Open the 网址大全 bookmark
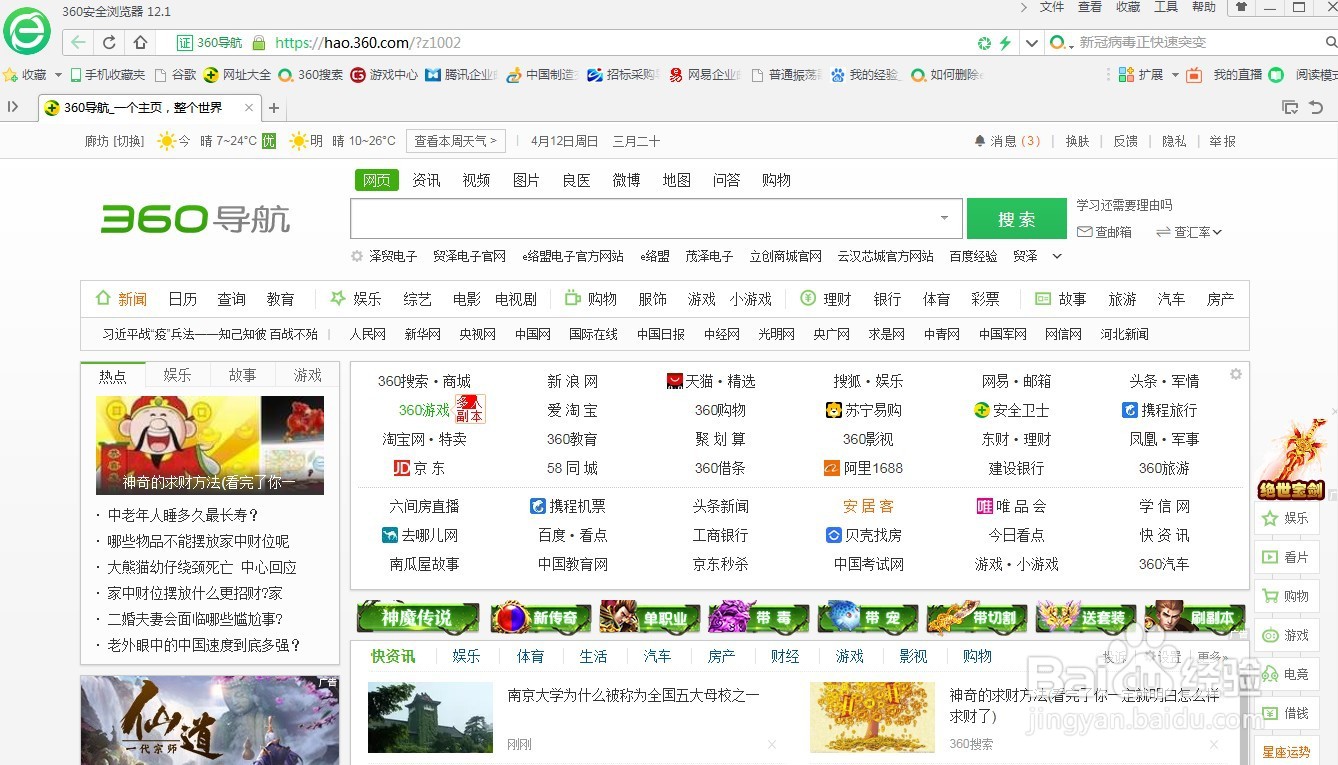Image resolution: width=1338 pixels, height=765 pixels. click(x=237, y=75)
